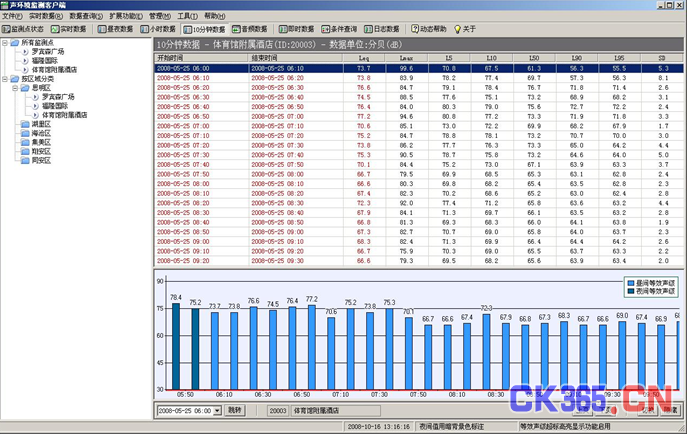The image size is (687, 434).
Task: Click the L50 column header
Action: [x=535, y=58]
